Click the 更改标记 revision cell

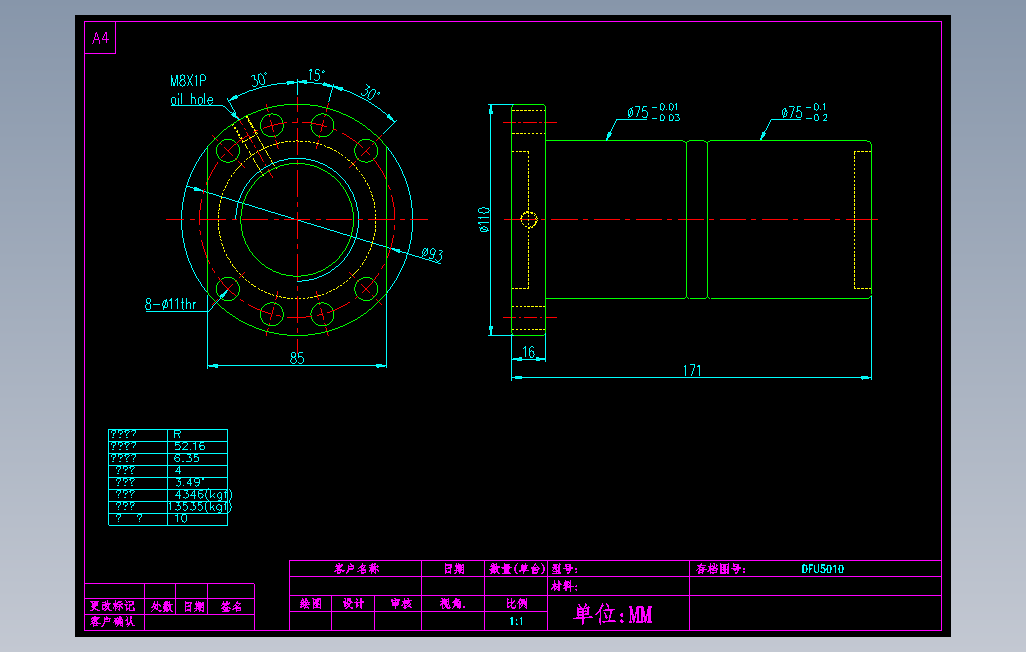[x=113, y=606]
